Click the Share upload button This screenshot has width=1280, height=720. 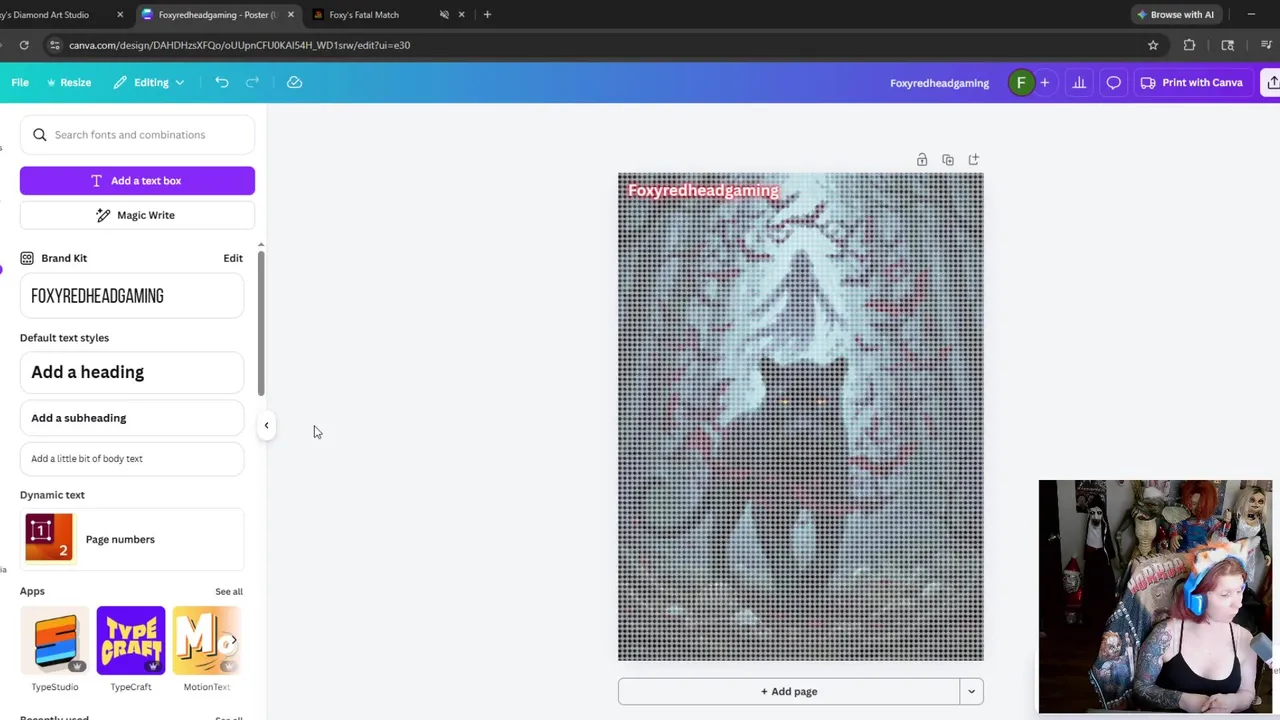pyautogui.click(x=1272, y=83)
